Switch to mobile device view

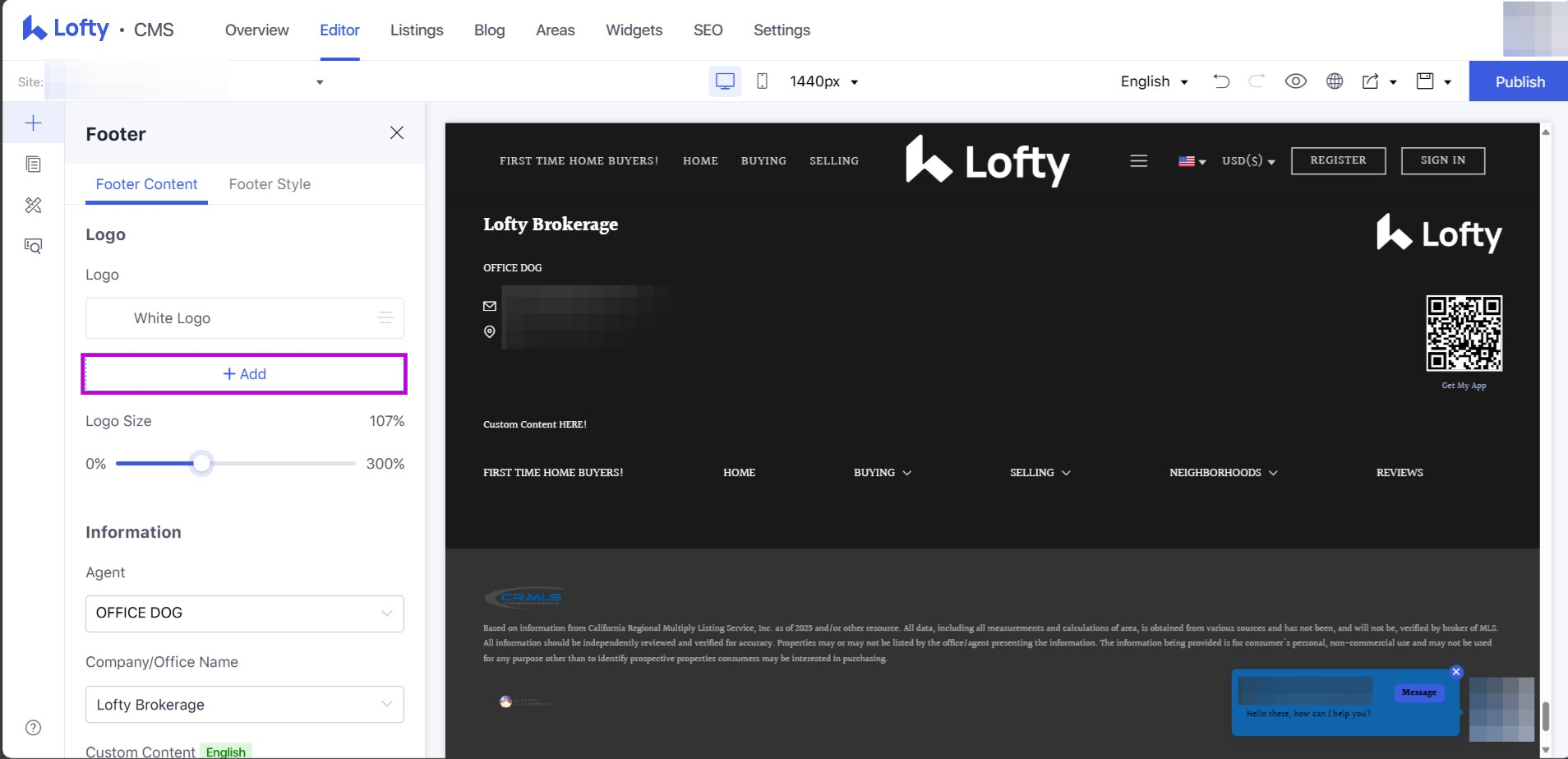762,81
